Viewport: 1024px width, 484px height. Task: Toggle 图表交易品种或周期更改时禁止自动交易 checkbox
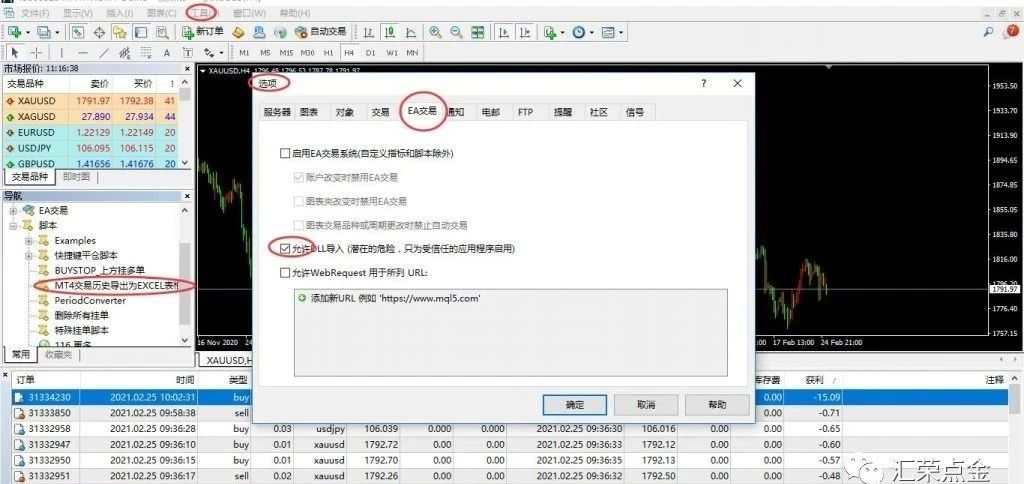point(298,225)
